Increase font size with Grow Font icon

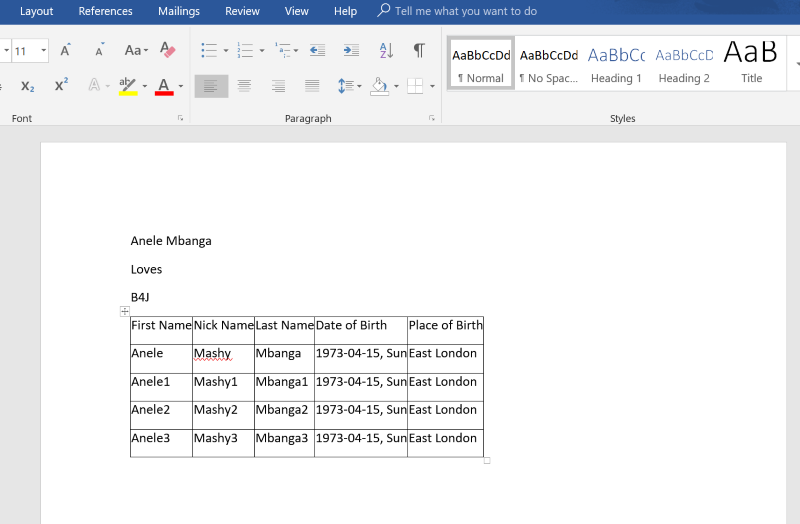pyautogui.click(x=65, y=50)
